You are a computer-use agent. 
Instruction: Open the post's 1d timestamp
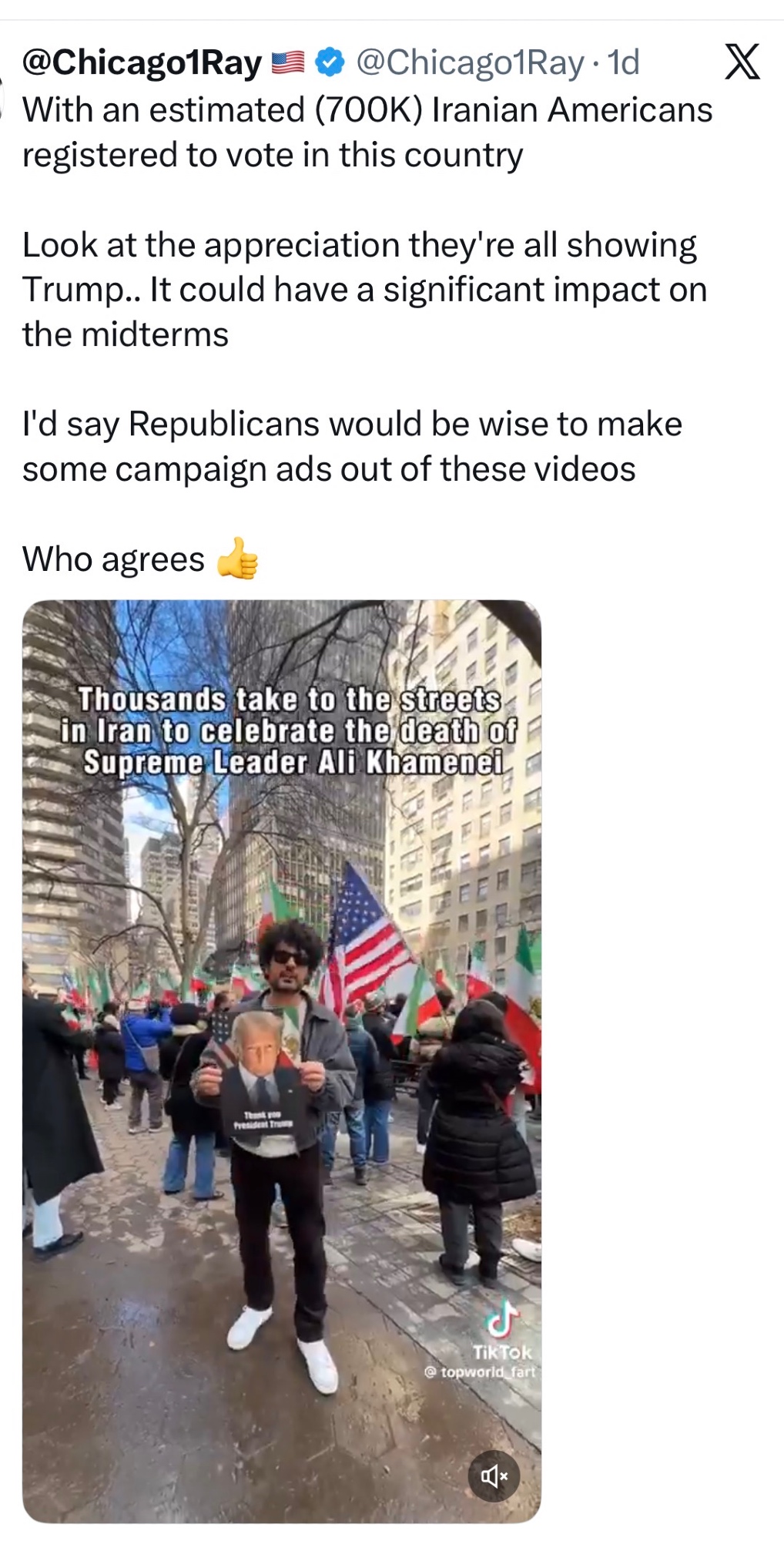(x=623, y=62)
